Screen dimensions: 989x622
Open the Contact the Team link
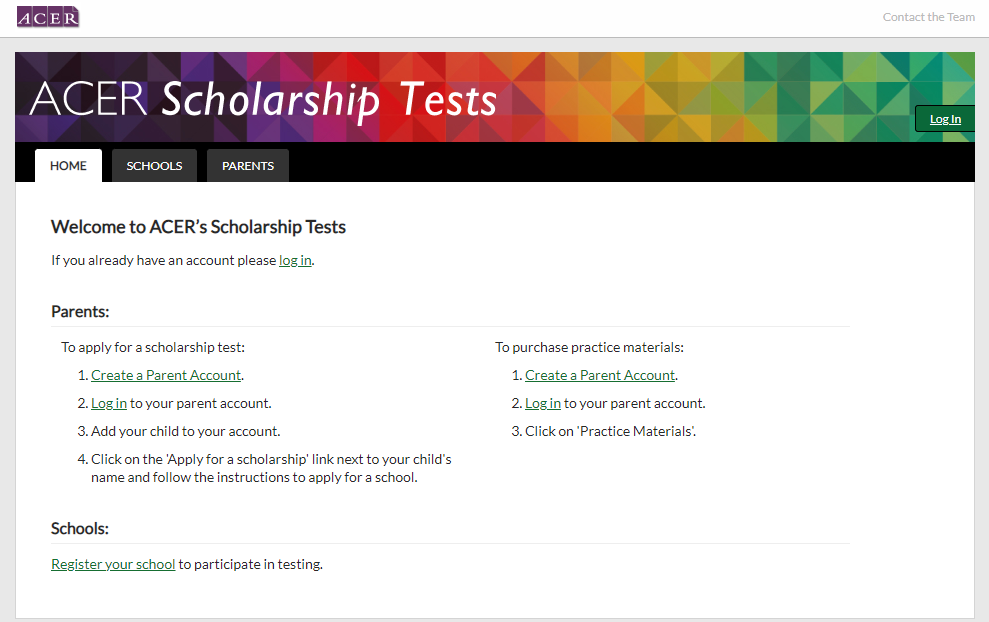[x=928, y=17]
